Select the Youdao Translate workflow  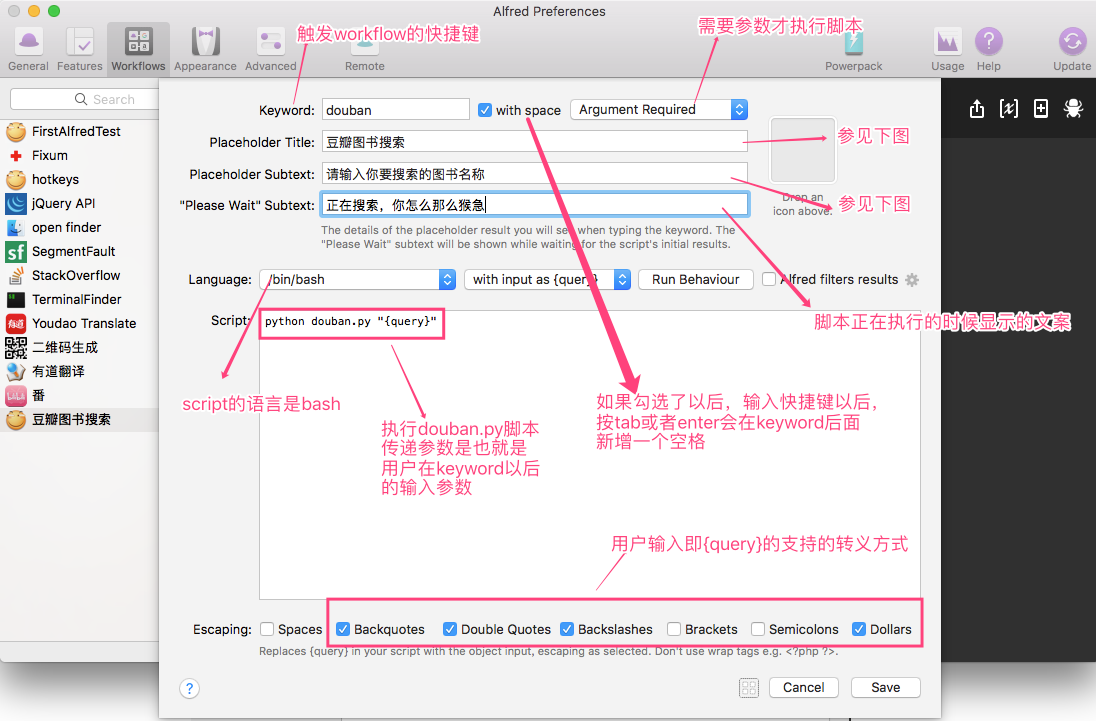pyautogui.click(x=79, y=323)
